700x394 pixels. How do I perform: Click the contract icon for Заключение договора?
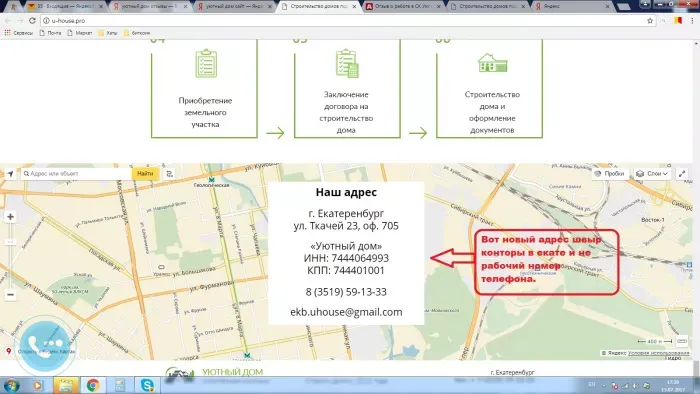point(347,63)
